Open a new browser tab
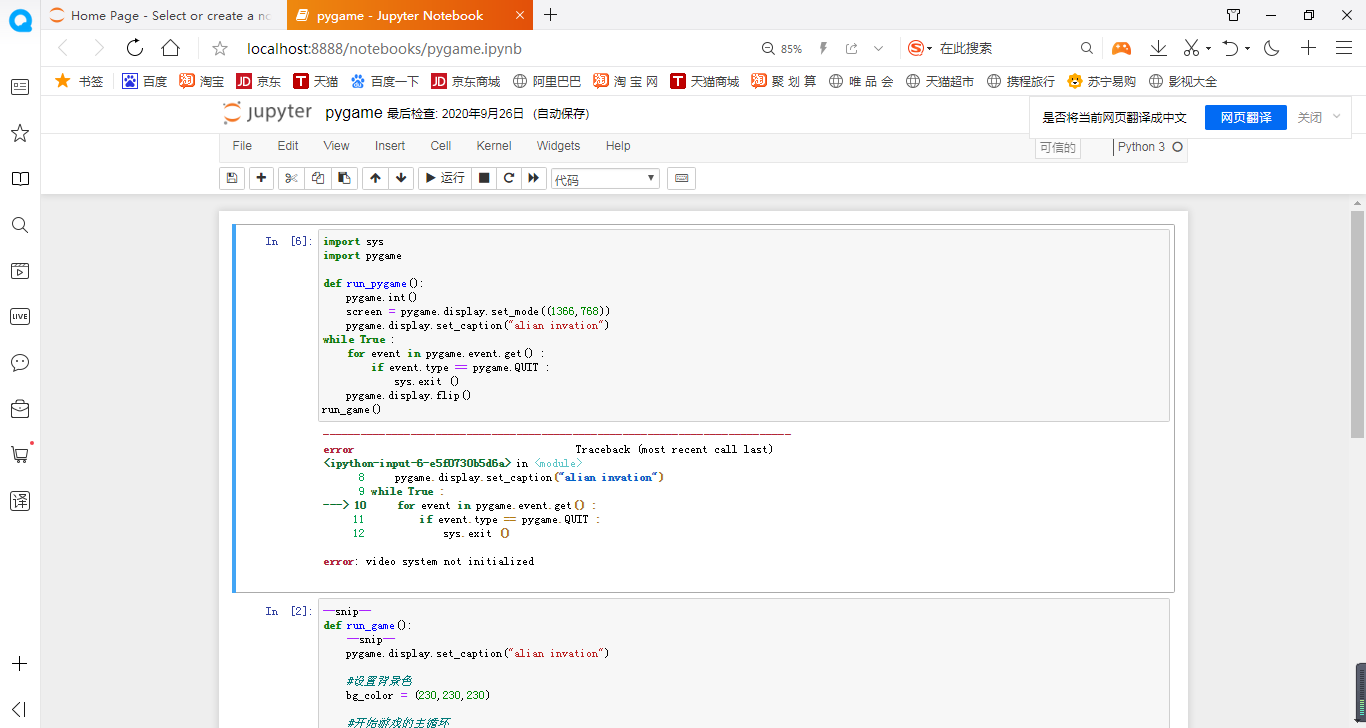 pos(550,15)
